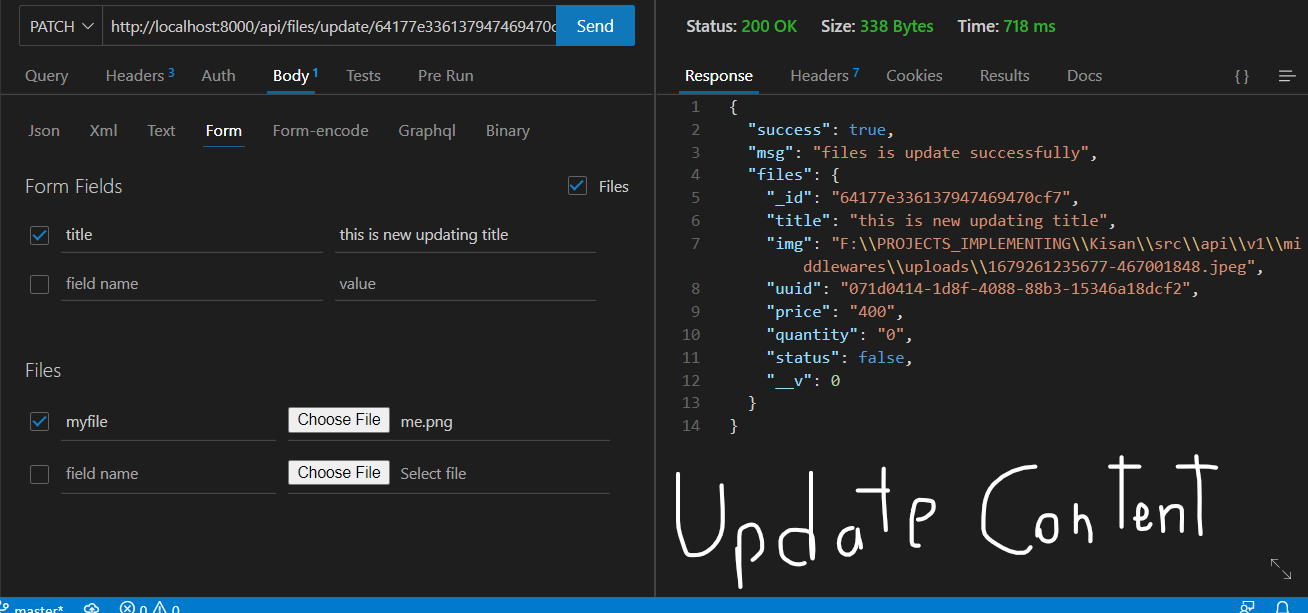Switch to the Query tab
This screenshot has height=613, width=1308.
(x=47, y=75)
